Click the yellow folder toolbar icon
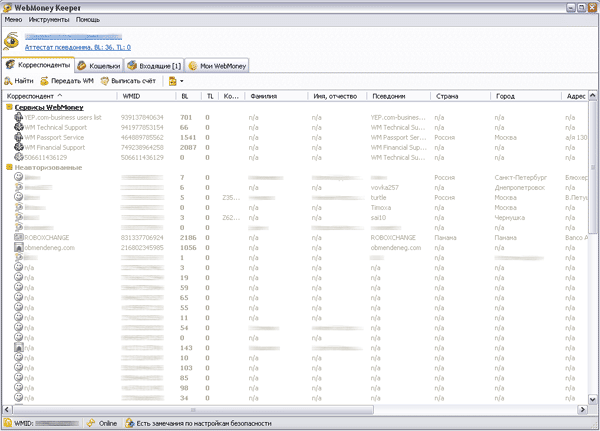The image size is (600, 431). [x=173, y=81]
